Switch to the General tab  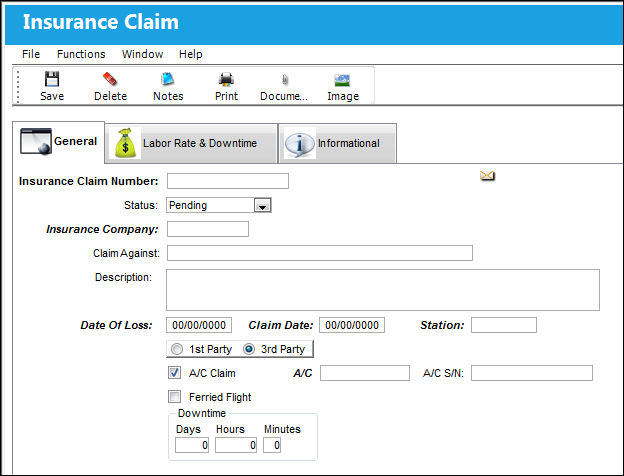(x=58, y=142)
